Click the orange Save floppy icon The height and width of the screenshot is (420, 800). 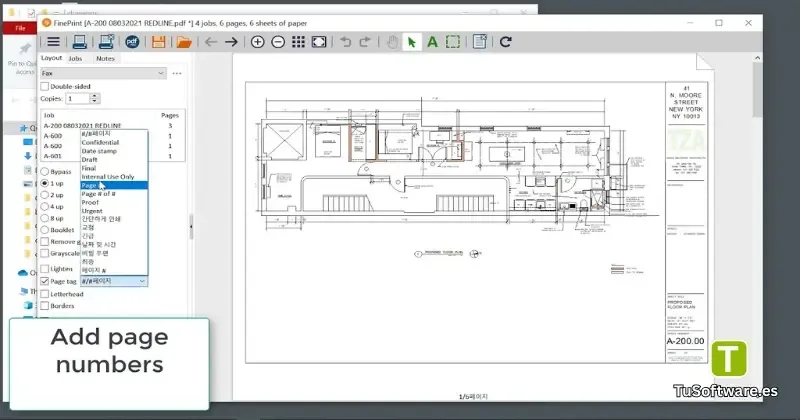pyautogui.click(x=158, y=42)
